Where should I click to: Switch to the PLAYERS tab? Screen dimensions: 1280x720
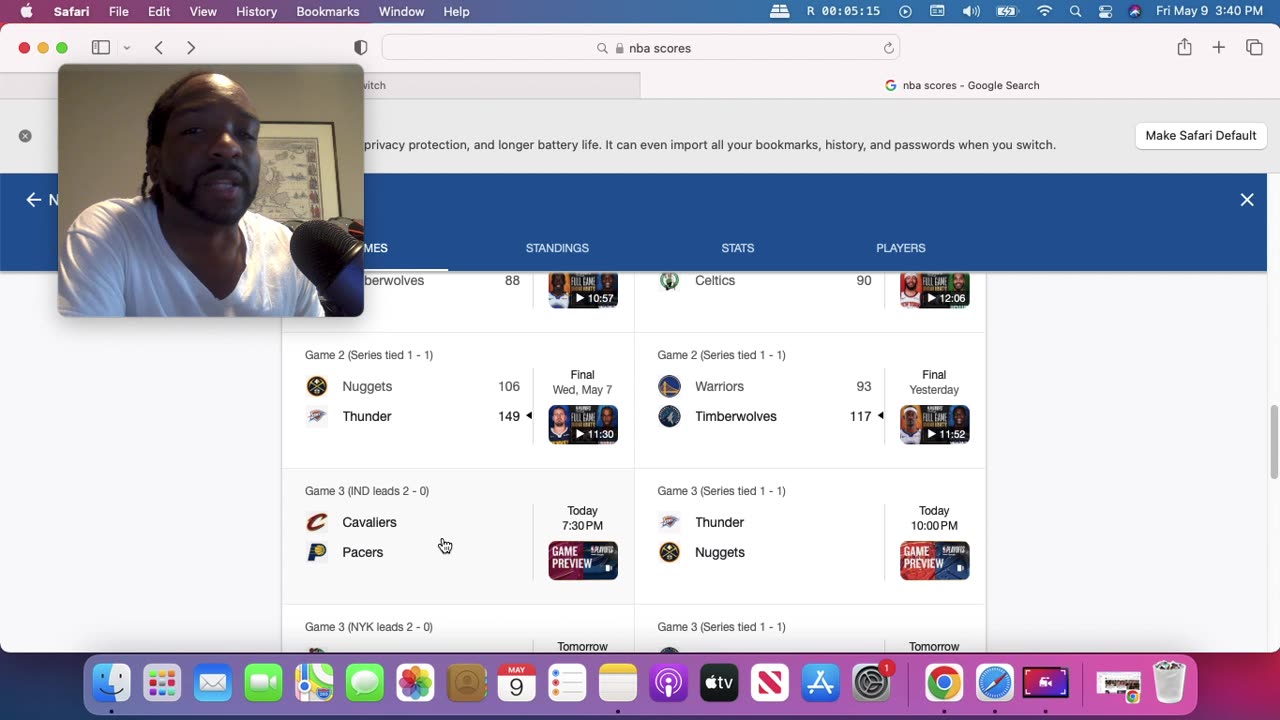tap(901, 248)
